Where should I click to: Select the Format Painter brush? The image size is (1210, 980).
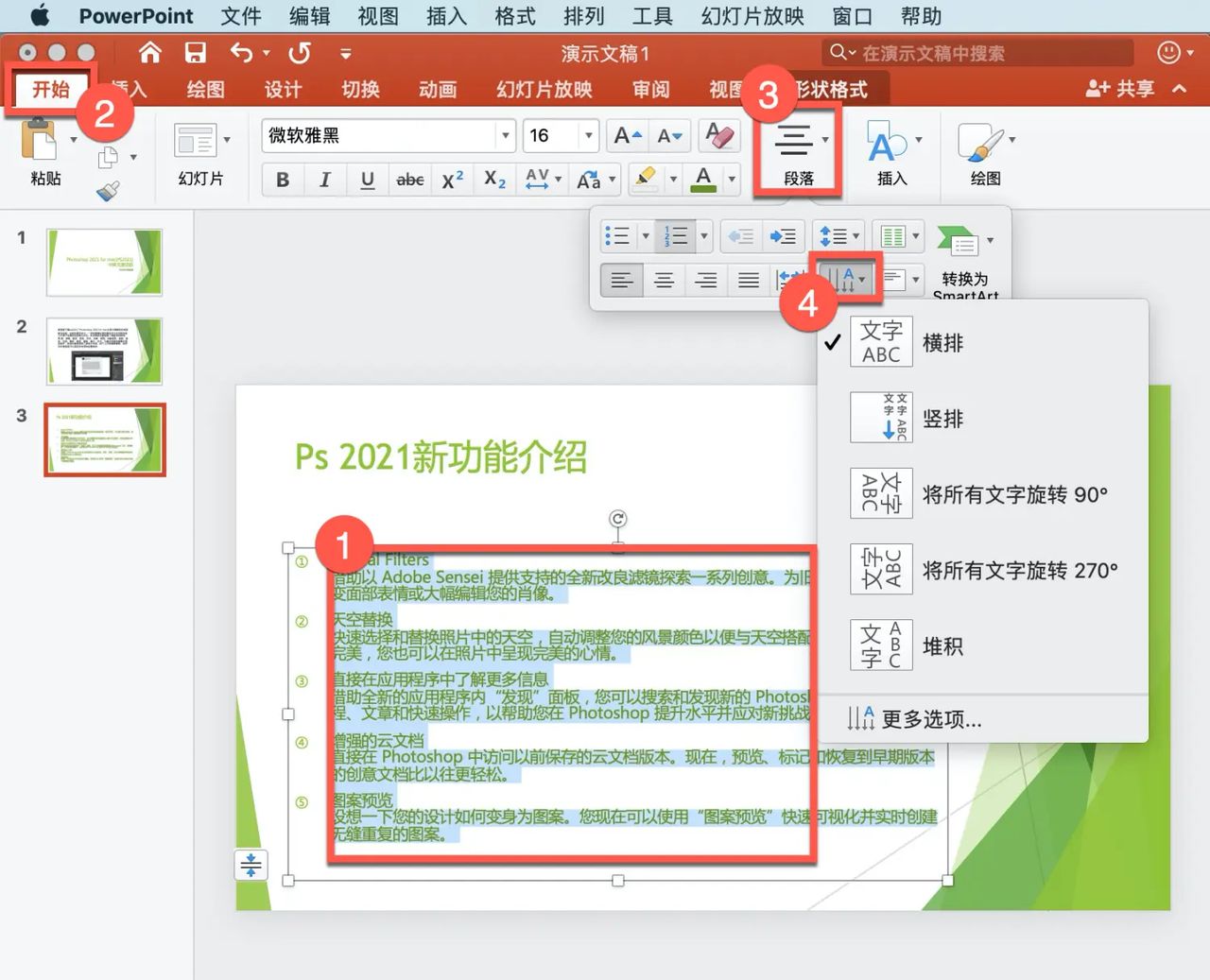(109, 192)
